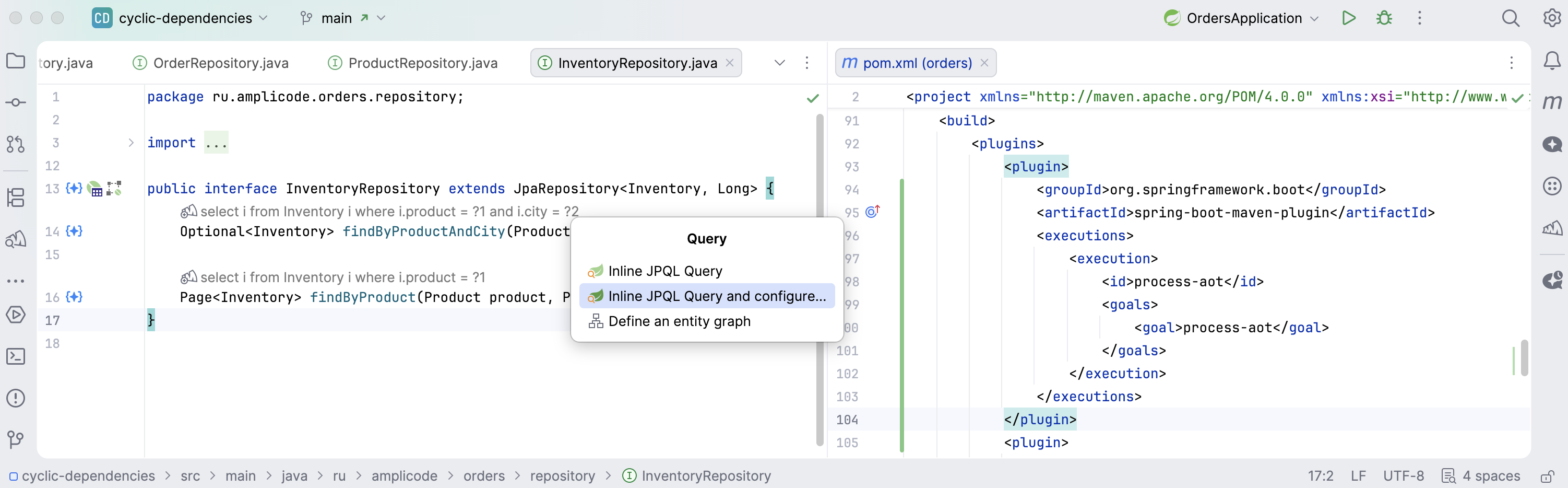The width and height of the screenshot is (1568, 488).
Task: Expand the folded import block
Action: point(131,143)
